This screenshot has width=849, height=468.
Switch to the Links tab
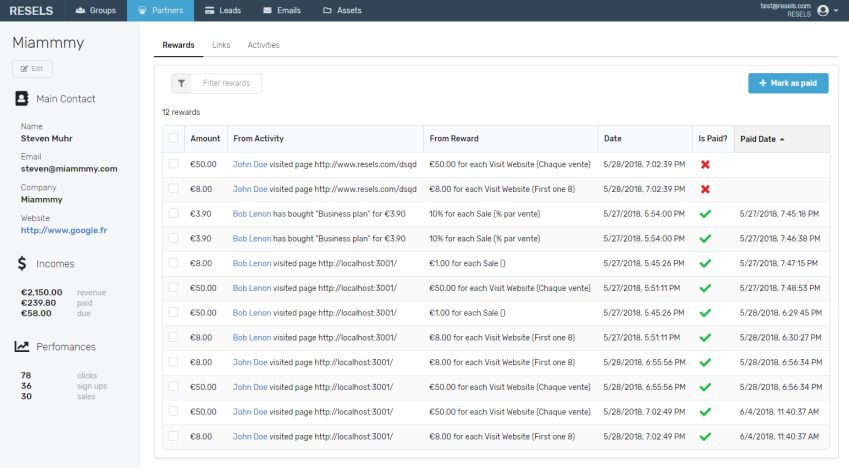click(x=221, y=45)
